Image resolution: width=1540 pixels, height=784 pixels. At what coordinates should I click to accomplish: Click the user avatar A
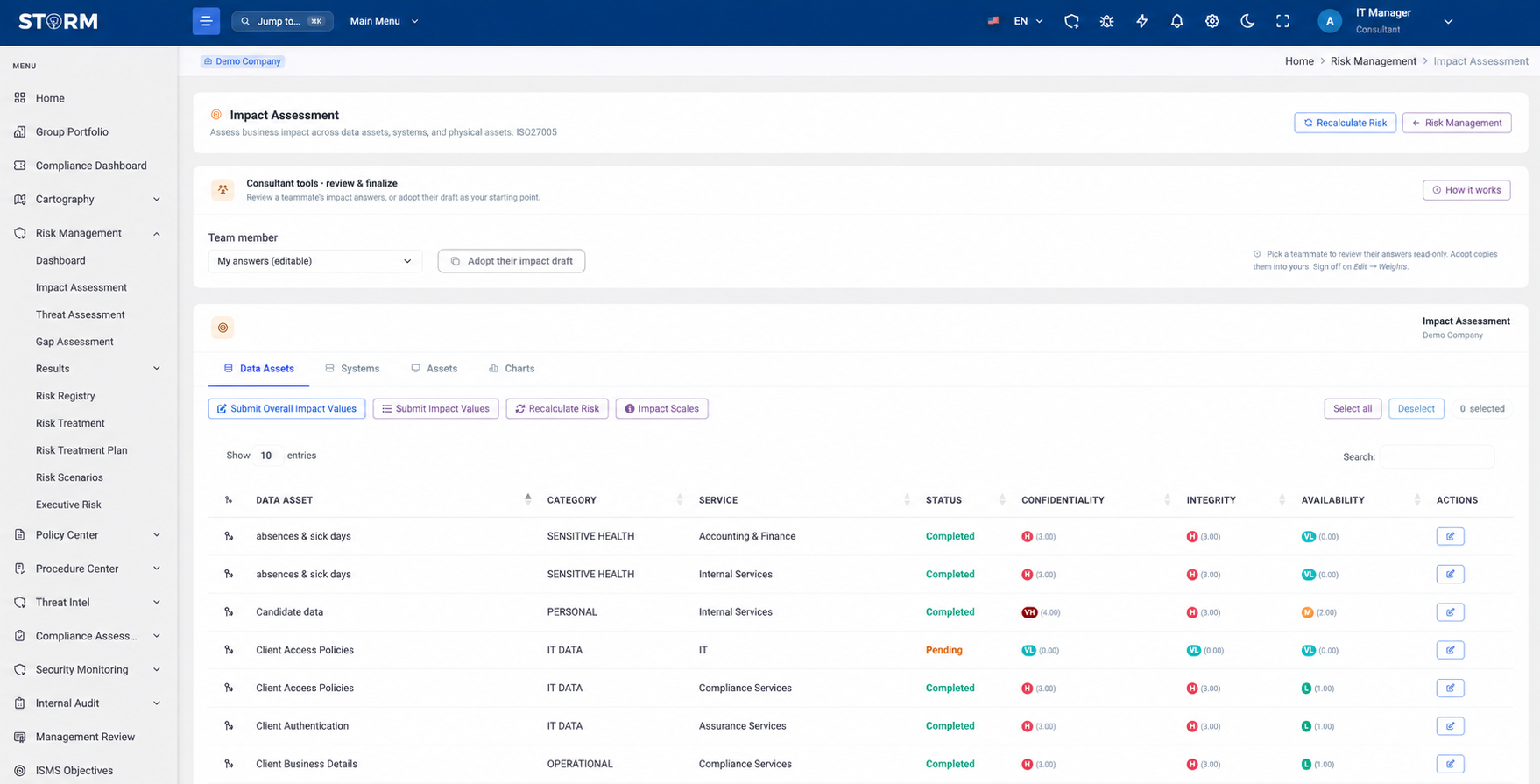(x=1330, y=21)
